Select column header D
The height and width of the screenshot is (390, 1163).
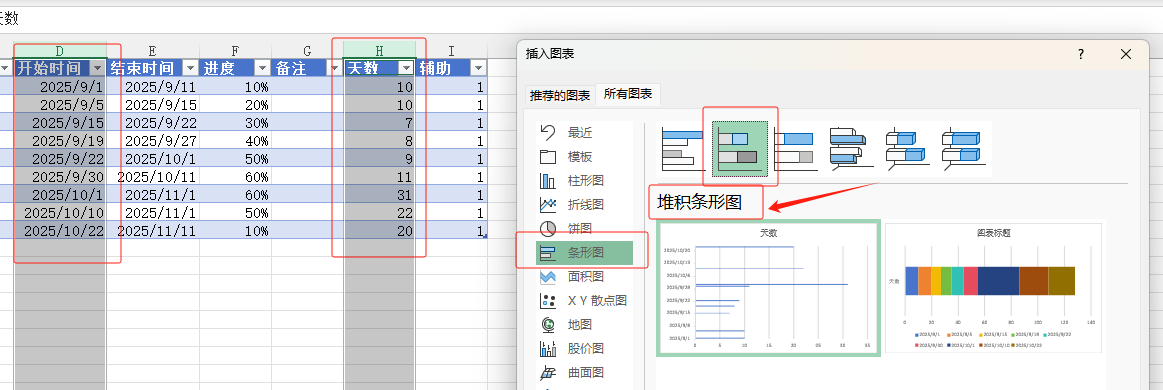click(61, 50)
